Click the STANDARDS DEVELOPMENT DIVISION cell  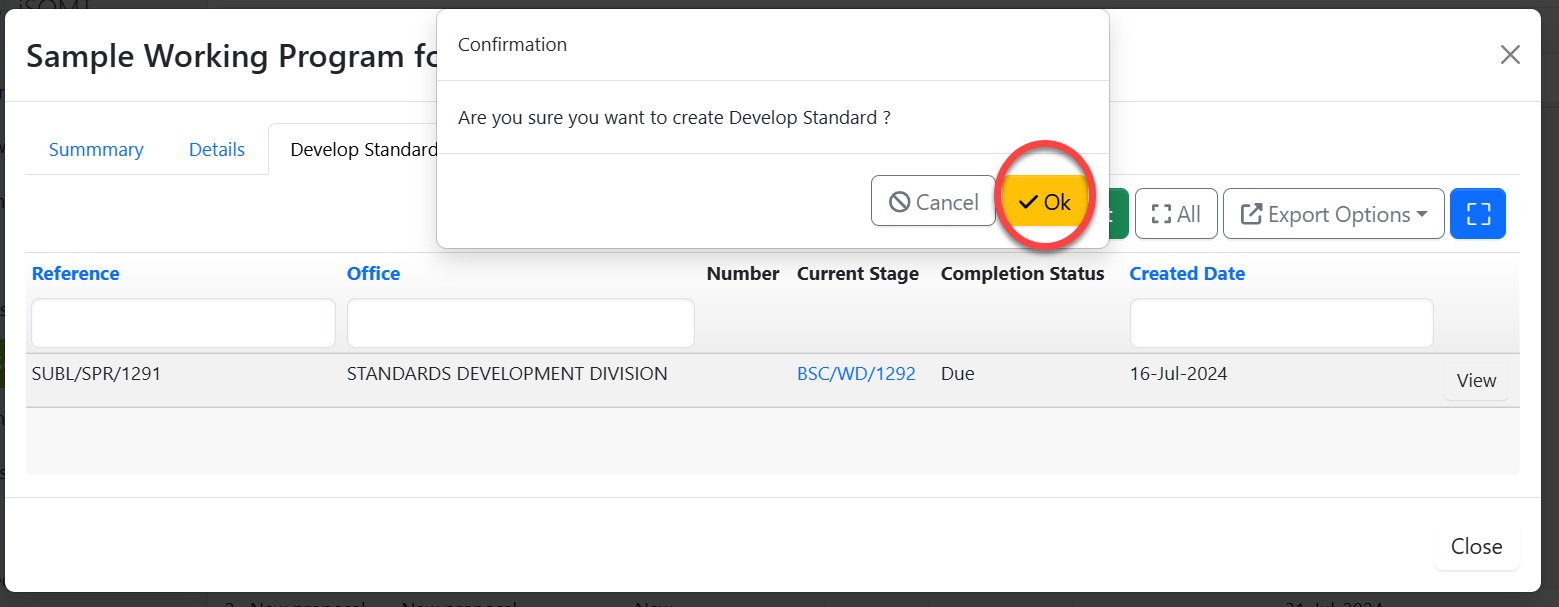tap(507, 374)
